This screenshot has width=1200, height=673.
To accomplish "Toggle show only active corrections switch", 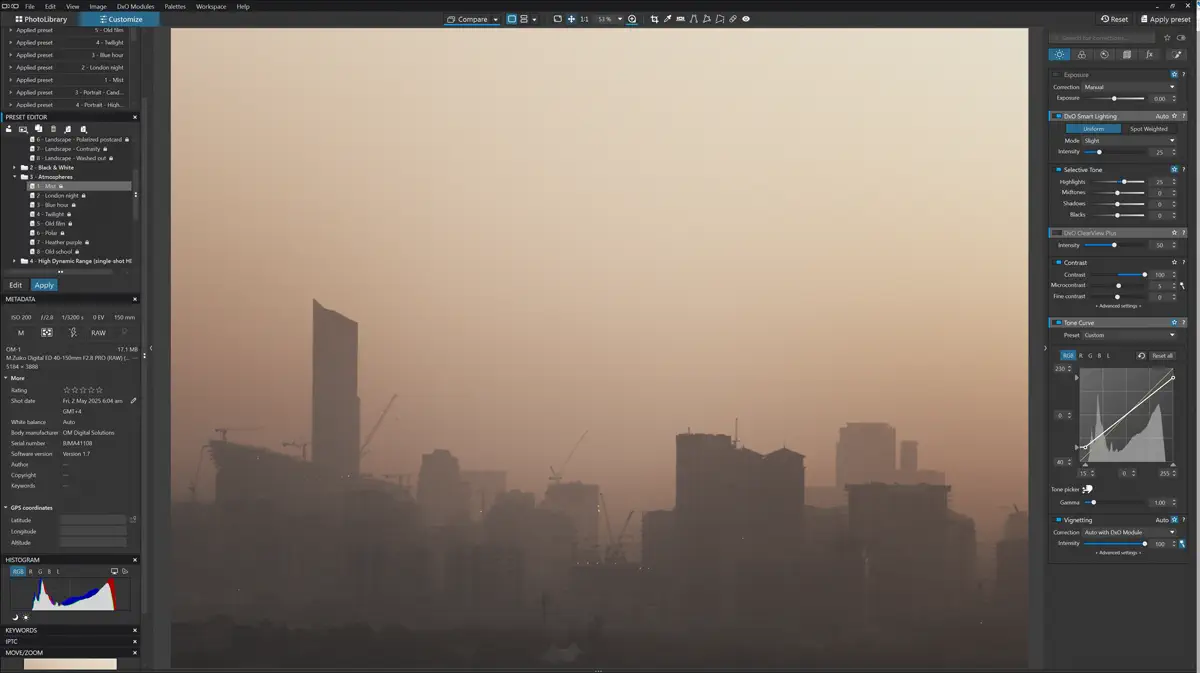I will pos(1181,38).
